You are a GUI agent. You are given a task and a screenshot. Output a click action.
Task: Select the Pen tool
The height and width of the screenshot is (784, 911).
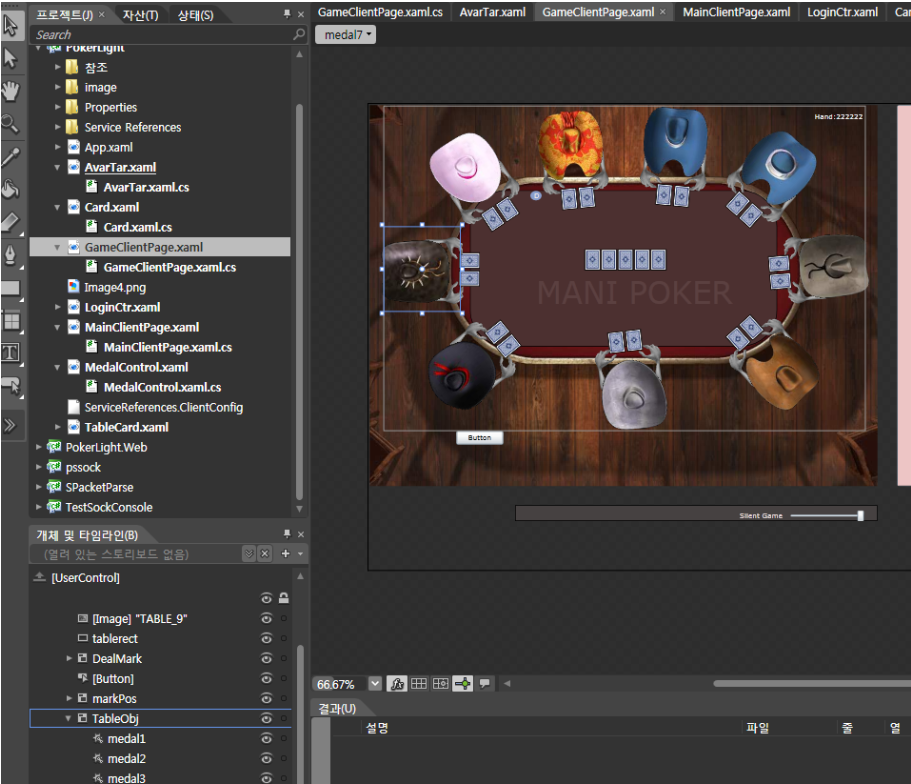click(11, 255)
